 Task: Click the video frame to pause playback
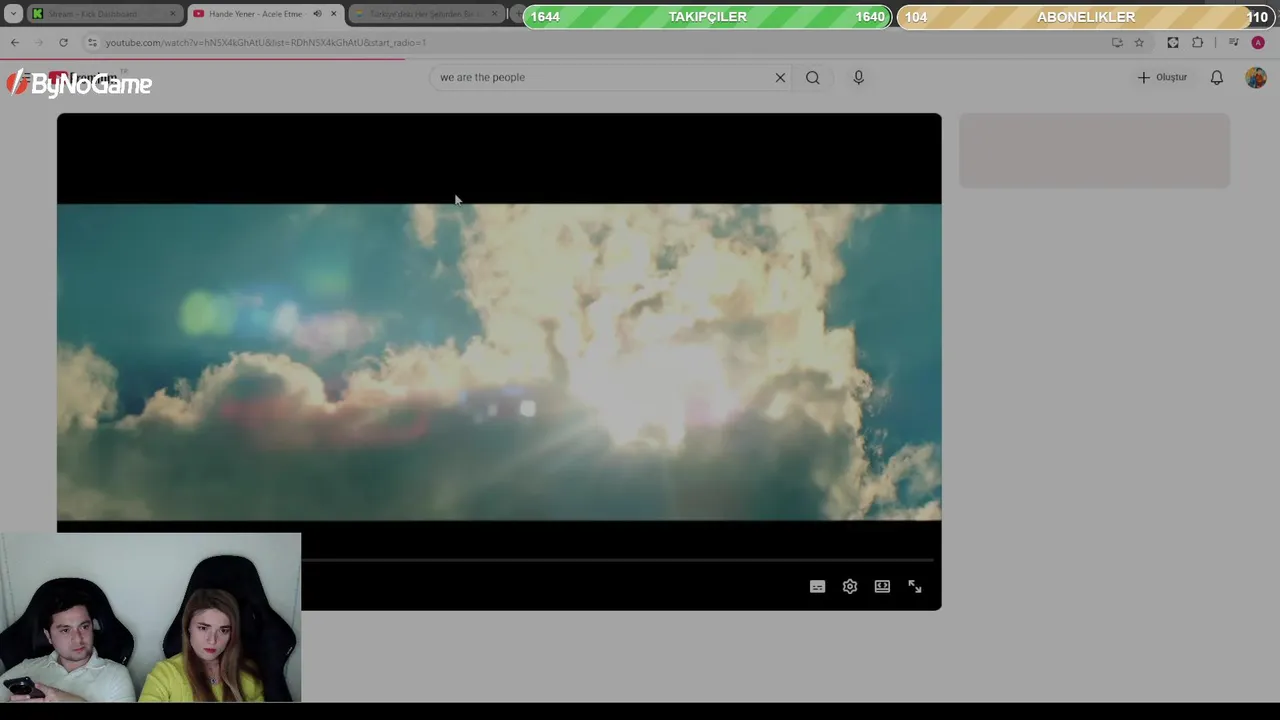[499, 361]
